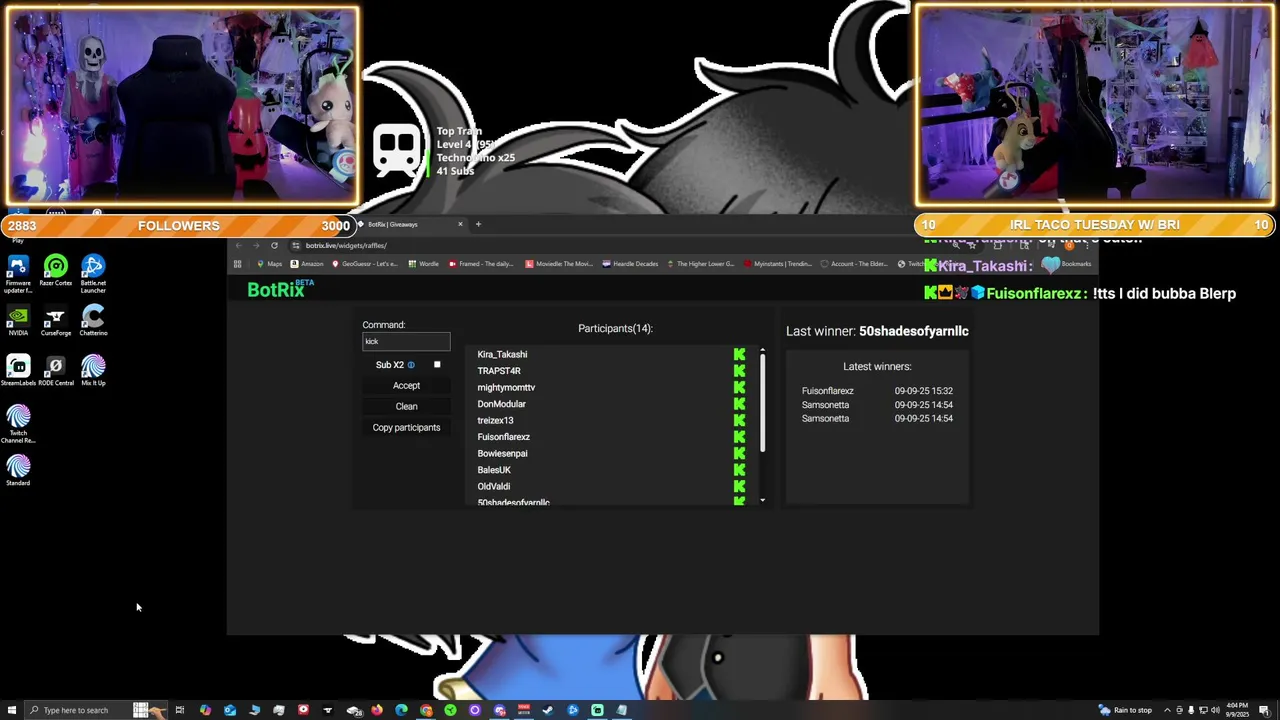Screen dimensions: 1280x720
Task: Open Firefox from the taskbar
Action: point(377,710)
